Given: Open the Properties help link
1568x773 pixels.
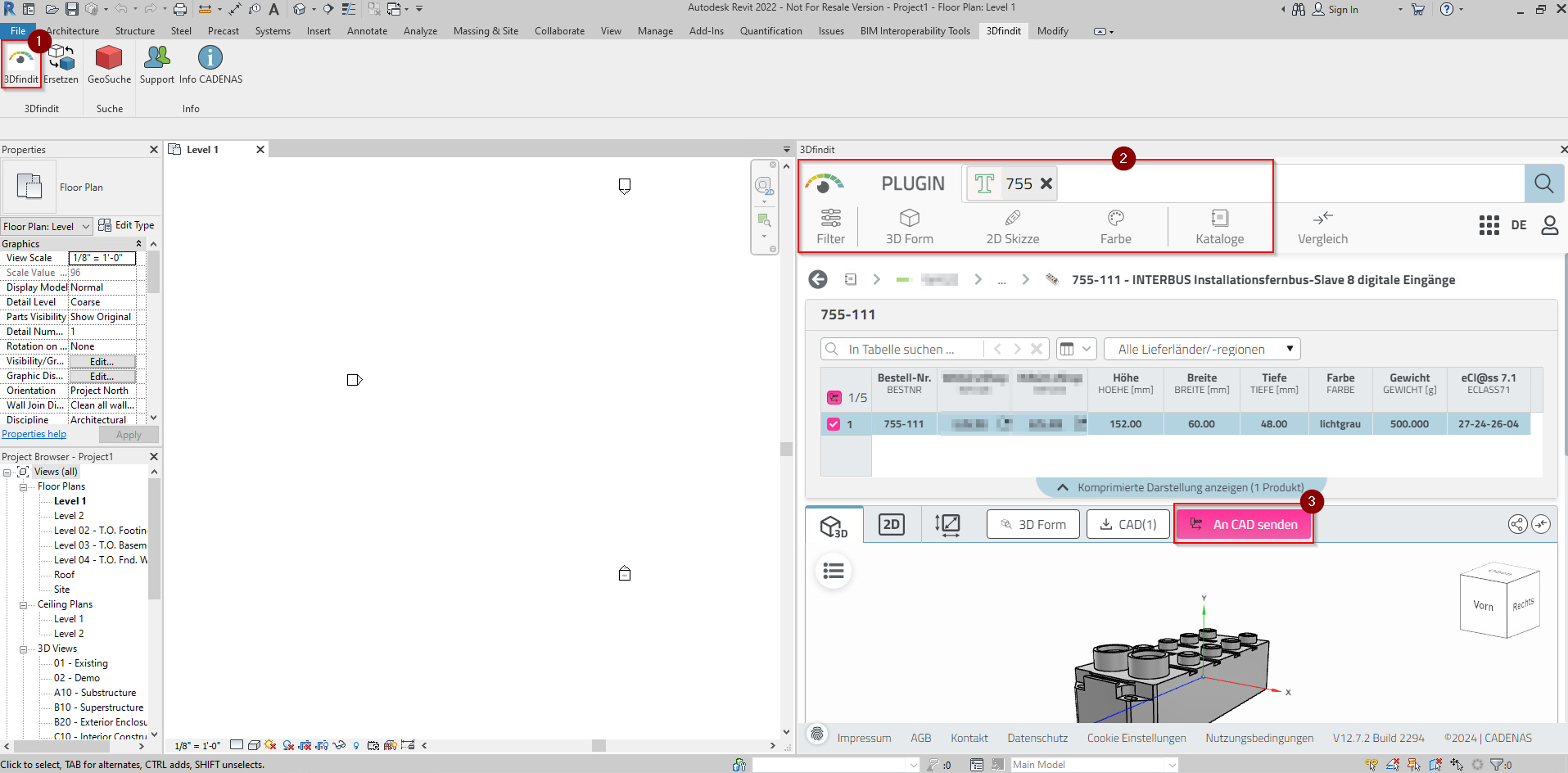Looking at the screenshot, I should point(34,434).
